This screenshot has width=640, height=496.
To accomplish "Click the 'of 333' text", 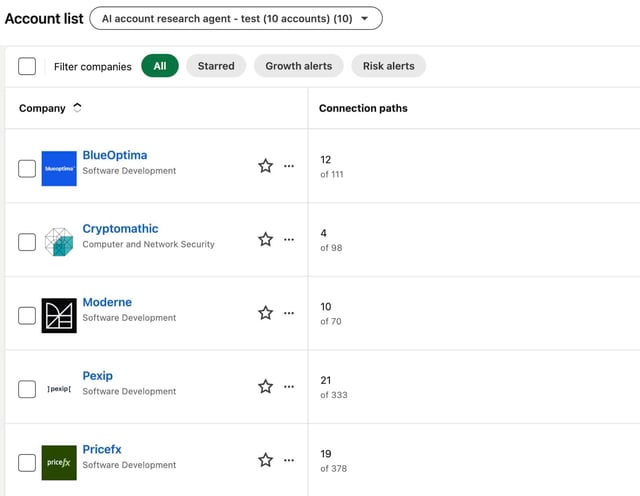I will pyautogui.click(x=334, y=395).
